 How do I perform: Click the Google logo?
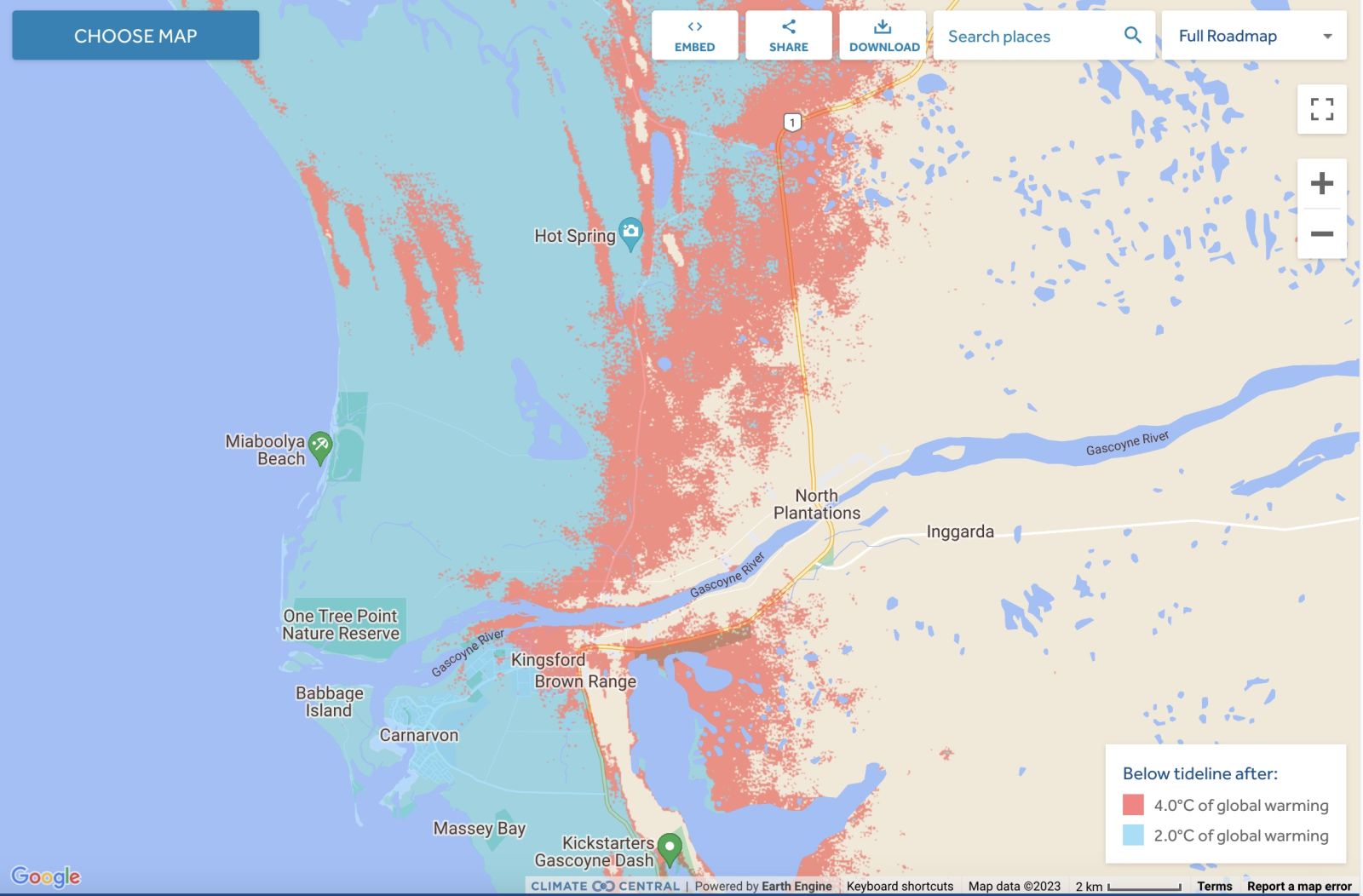click(46, 876)
